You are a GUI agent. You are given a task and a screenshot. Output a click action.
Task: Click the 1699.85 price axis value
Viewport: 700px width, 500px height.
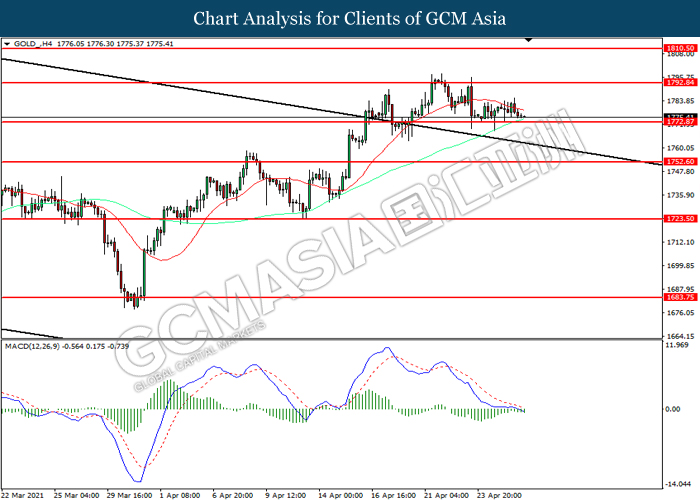pyautogui.click(x=680, y=266)
